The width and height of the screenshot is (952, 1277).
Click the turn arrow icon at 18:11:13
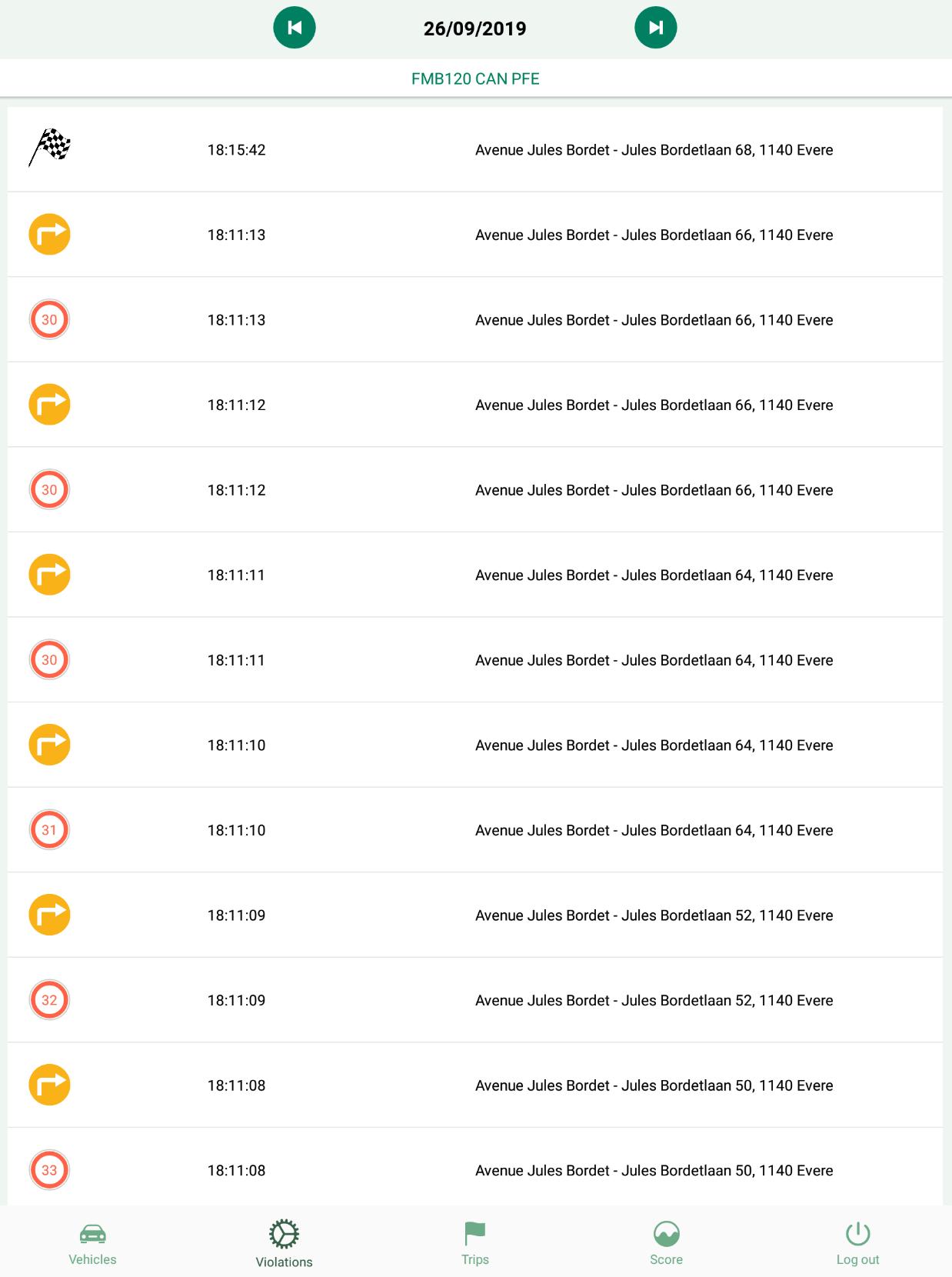(x=49, y=235)
